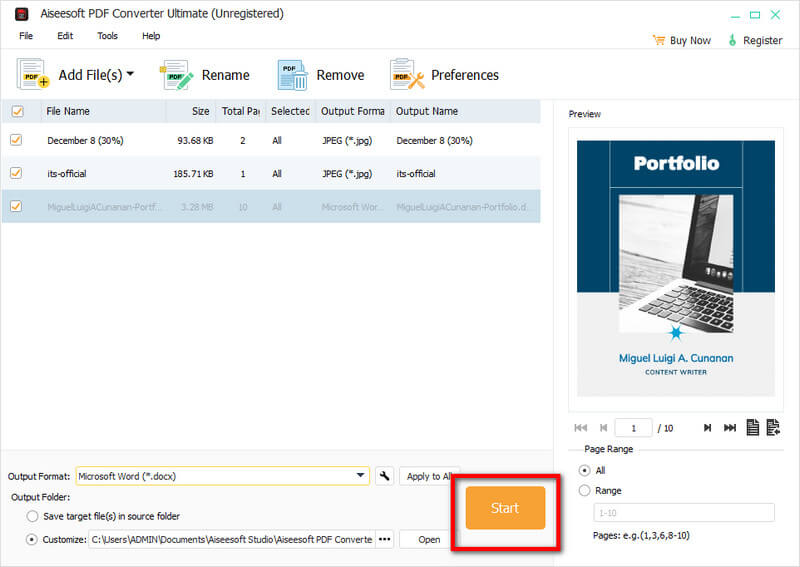
Task: Click the app logo in the title bar
Action: pos(21,14)
